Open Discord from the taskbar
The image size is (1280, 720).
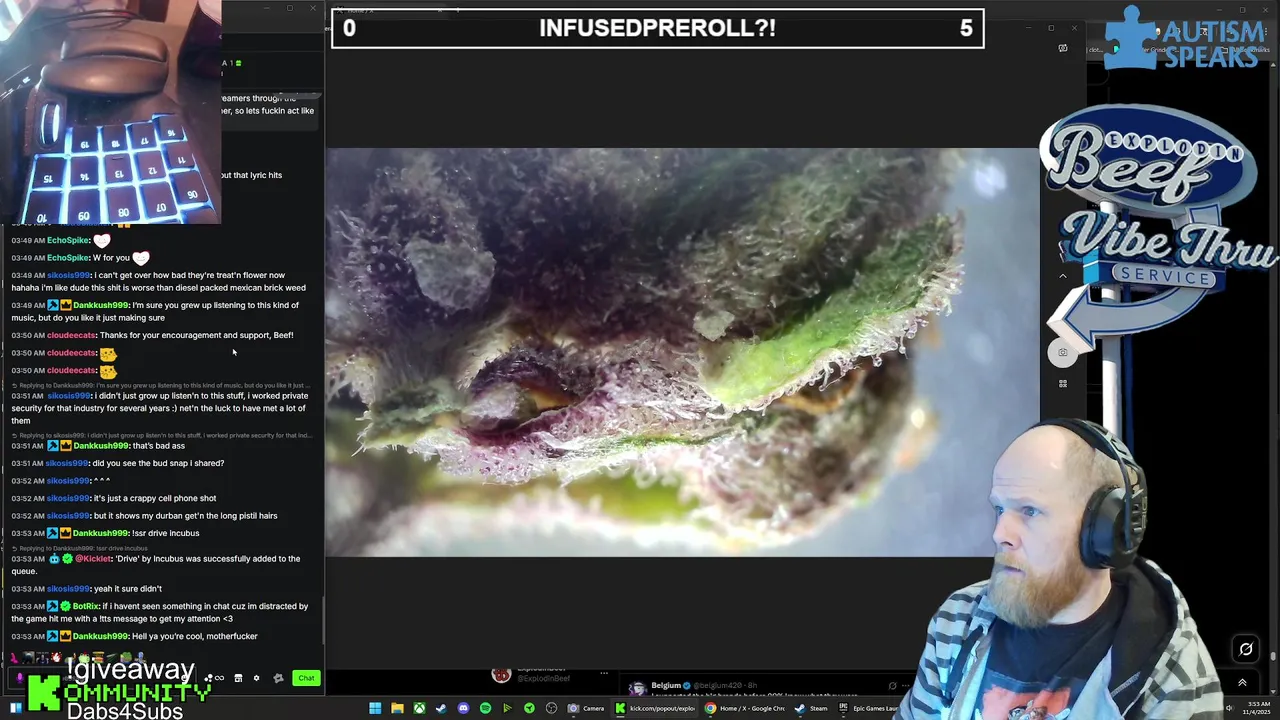pyautogui.click(x=463, y=708)
